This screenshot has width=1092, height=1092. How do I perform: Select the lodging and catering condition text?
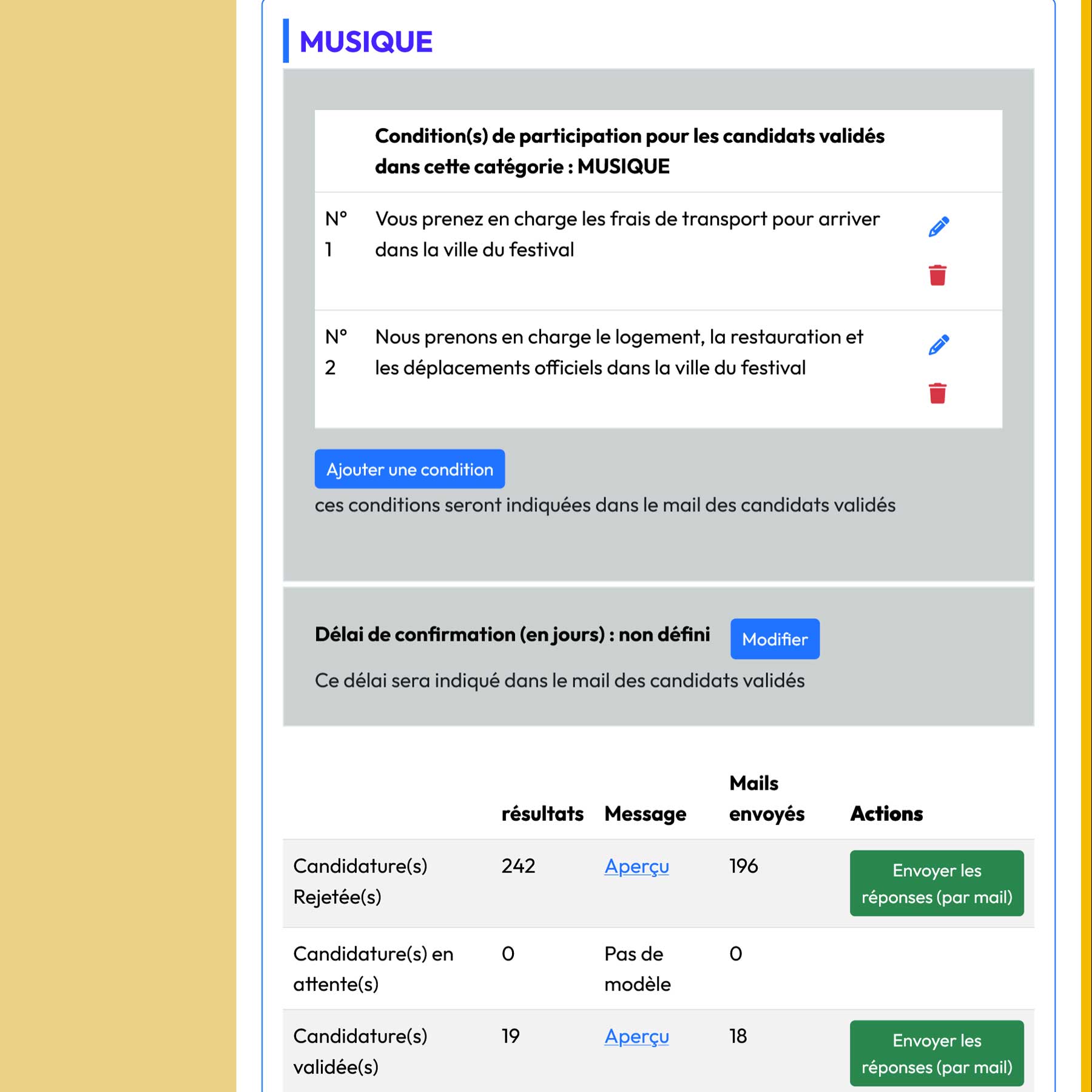point(619,352)
